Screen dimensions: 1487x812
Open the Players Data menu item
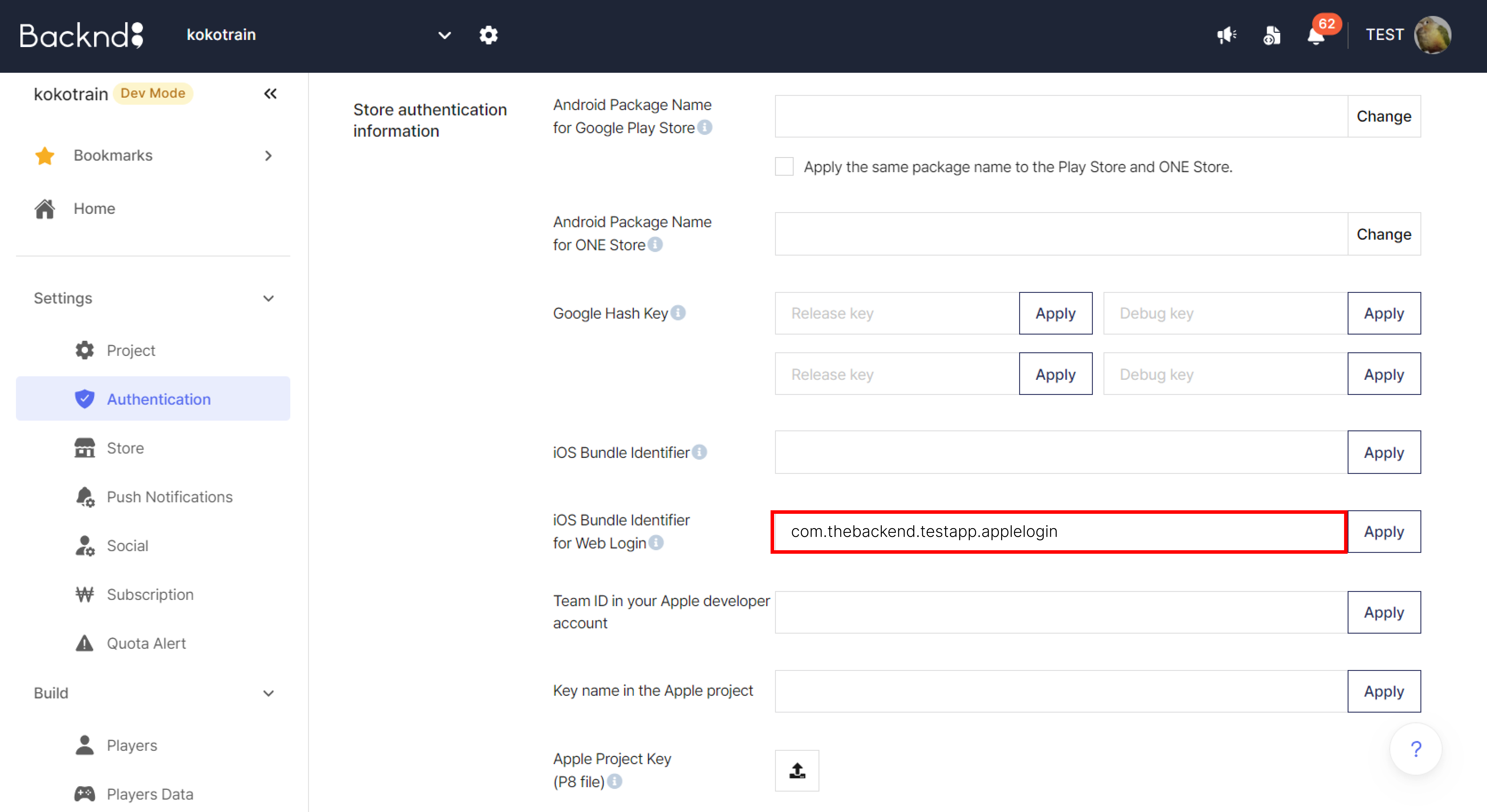153,794
